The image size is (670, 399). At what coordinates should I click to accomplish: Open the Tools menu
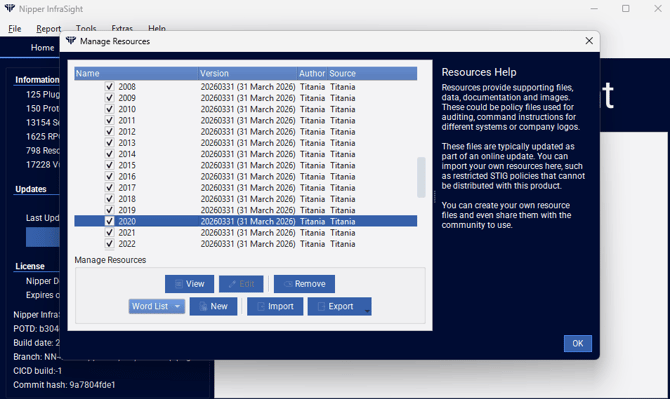pyautogui.click(x=86, y=28)
